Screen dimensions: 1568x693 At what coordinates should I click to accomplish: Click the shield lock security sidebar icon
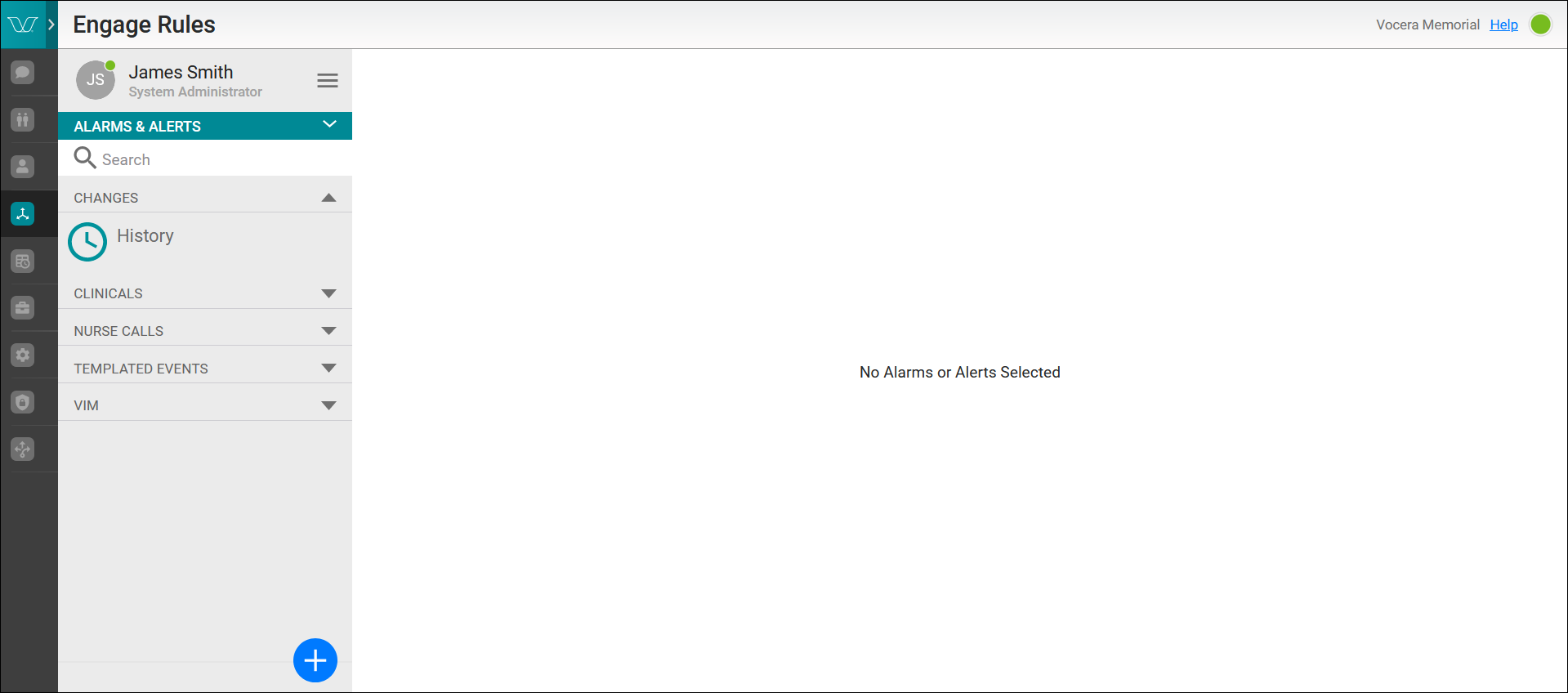[23, 402]
